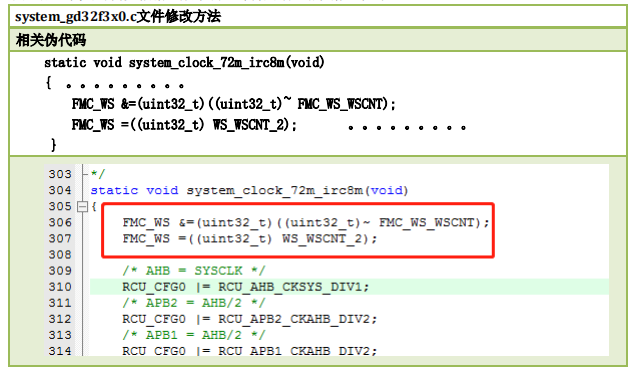Click pseudocode line 'FMC_WS =((uint32_t) WS_WSCNT_2);'
This screenshot has height=372, width=635.
(184, 125)
